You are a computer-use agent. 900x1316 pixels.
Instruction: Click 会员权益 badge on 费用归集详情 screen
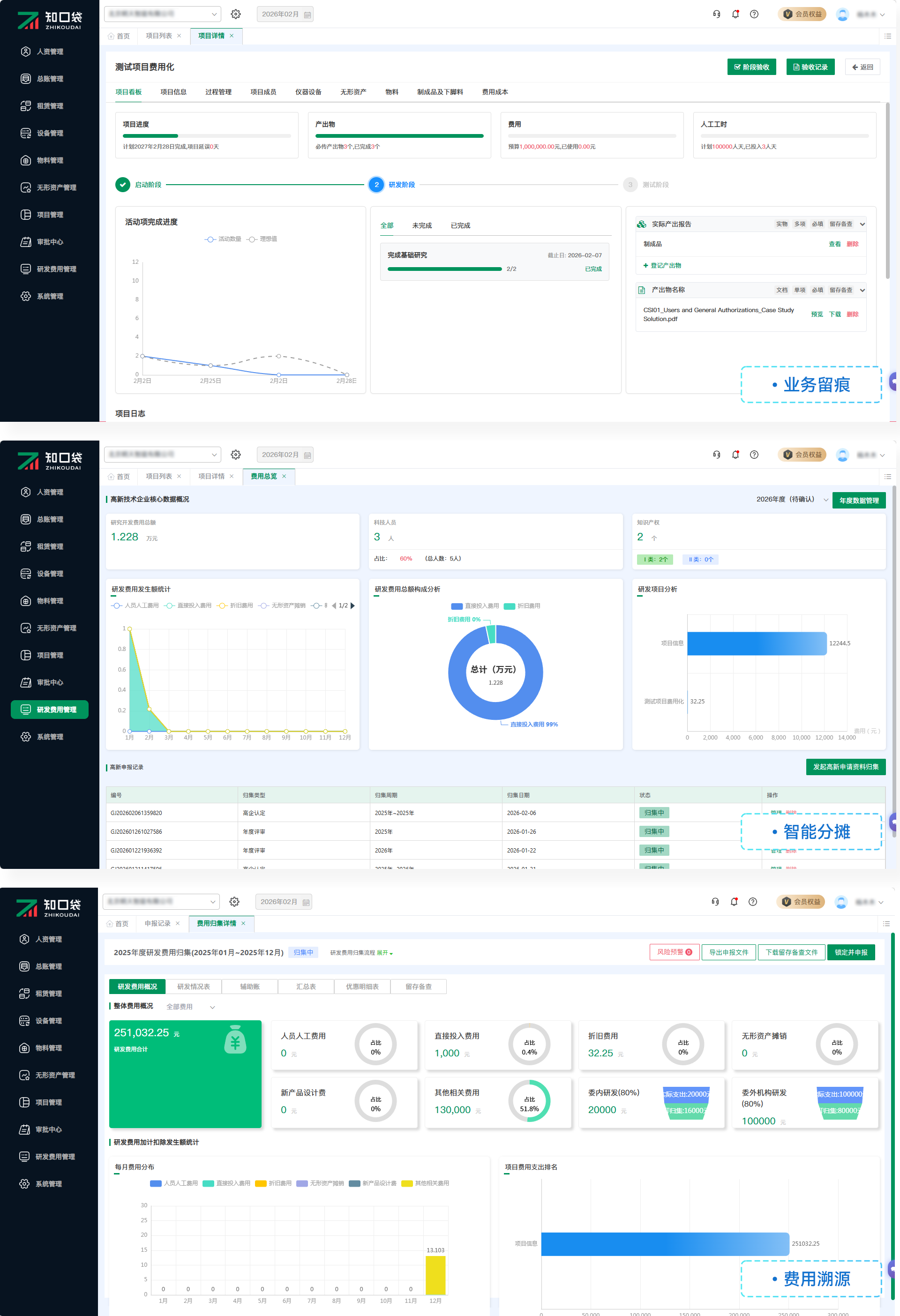[x=802, y=902]
